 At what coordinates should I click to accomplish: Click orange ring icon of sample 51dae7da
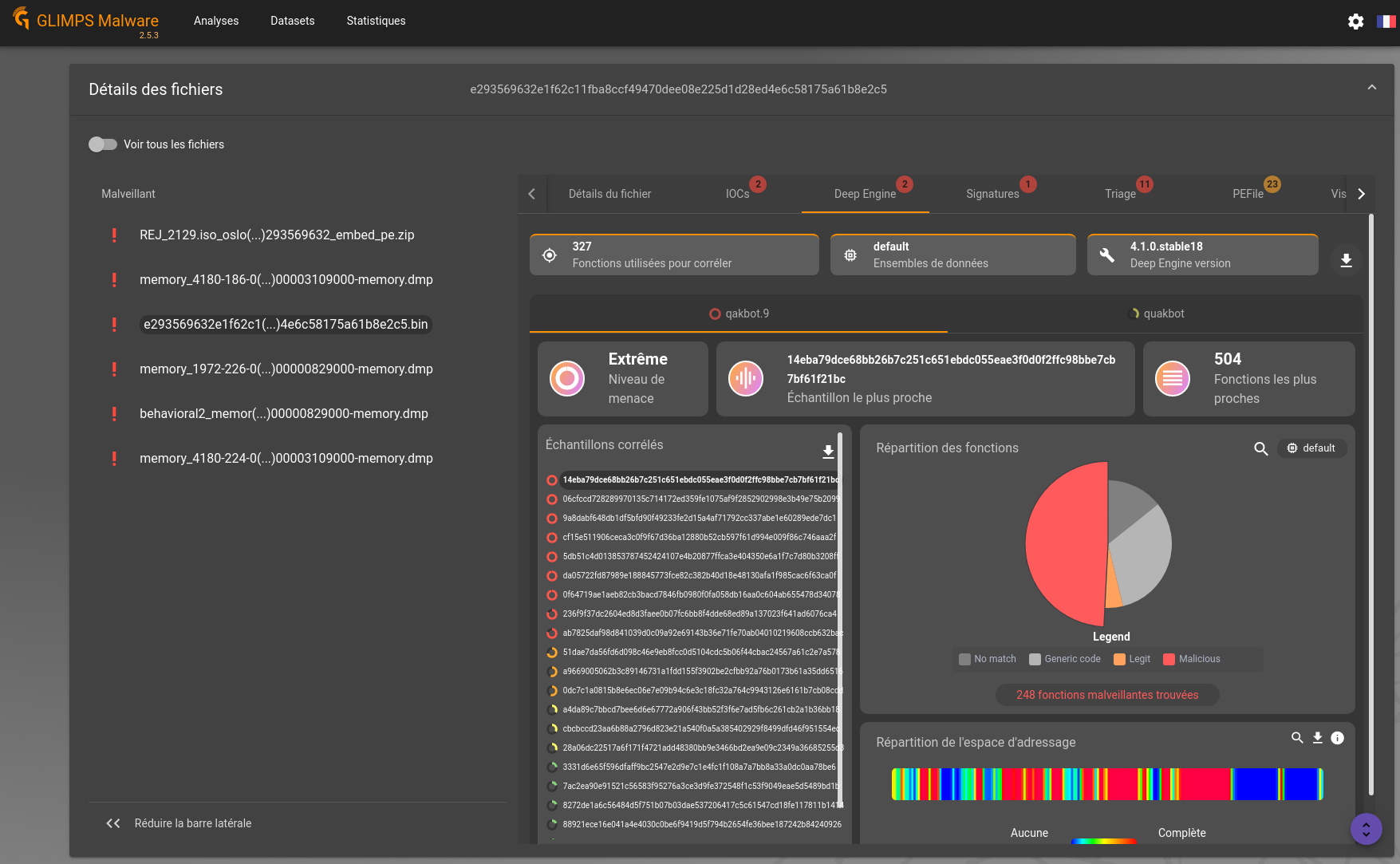(551, 653)
